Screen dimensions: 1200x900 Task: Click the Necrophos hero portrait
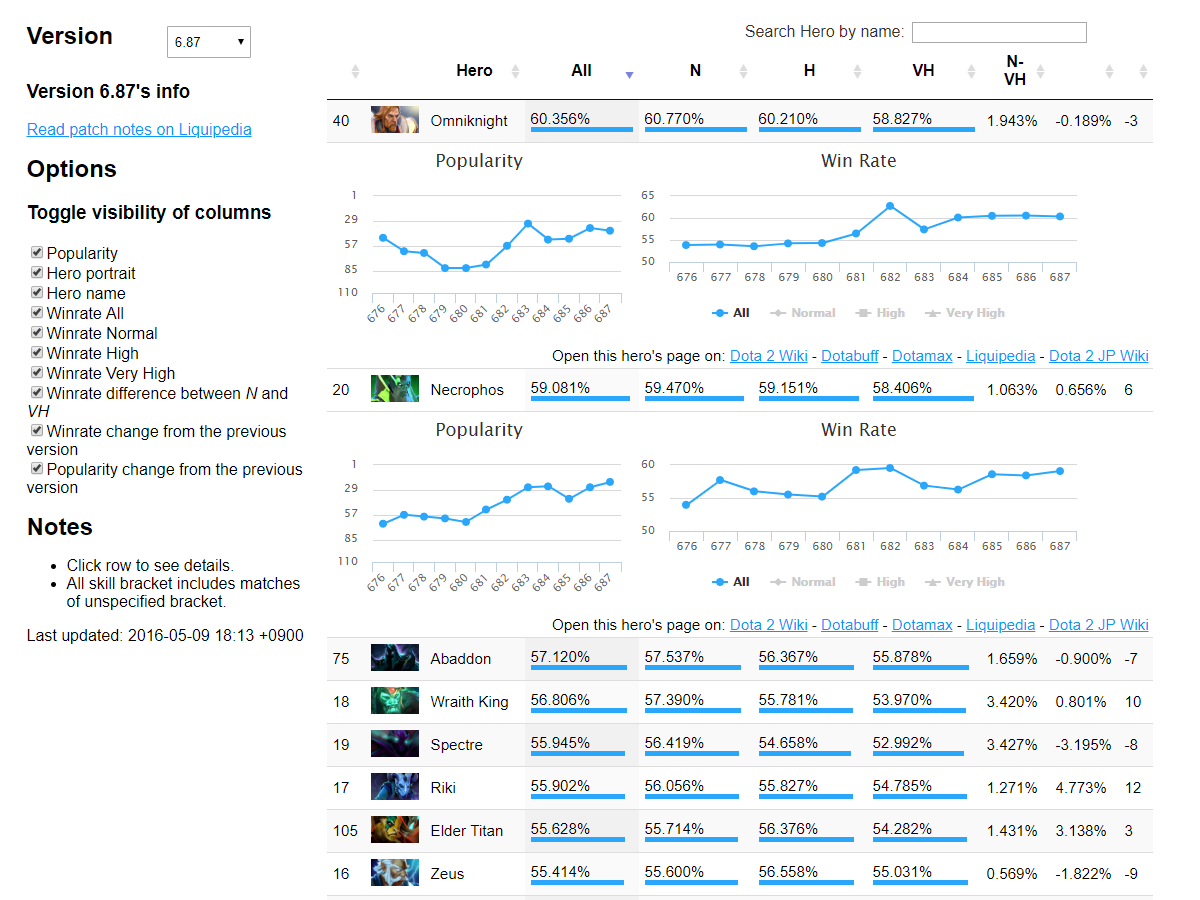click(394, 390)
